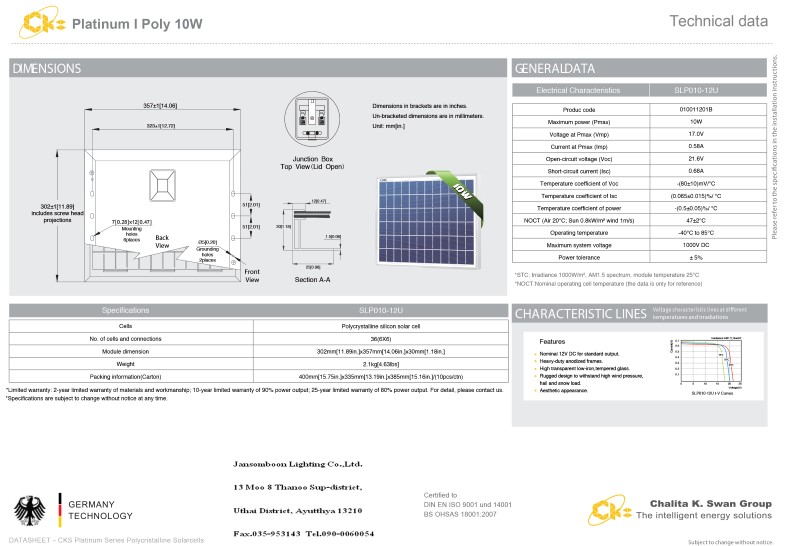This screenshot has height=546, width=791.
Task: Click the 'Produc code' row label
Action: pos(579,110)
